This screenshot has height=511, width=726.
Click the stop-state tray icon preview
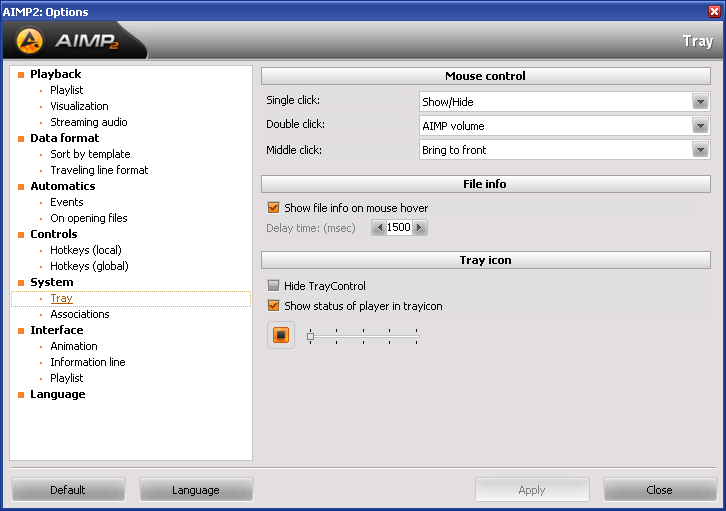tap(281, 335)
